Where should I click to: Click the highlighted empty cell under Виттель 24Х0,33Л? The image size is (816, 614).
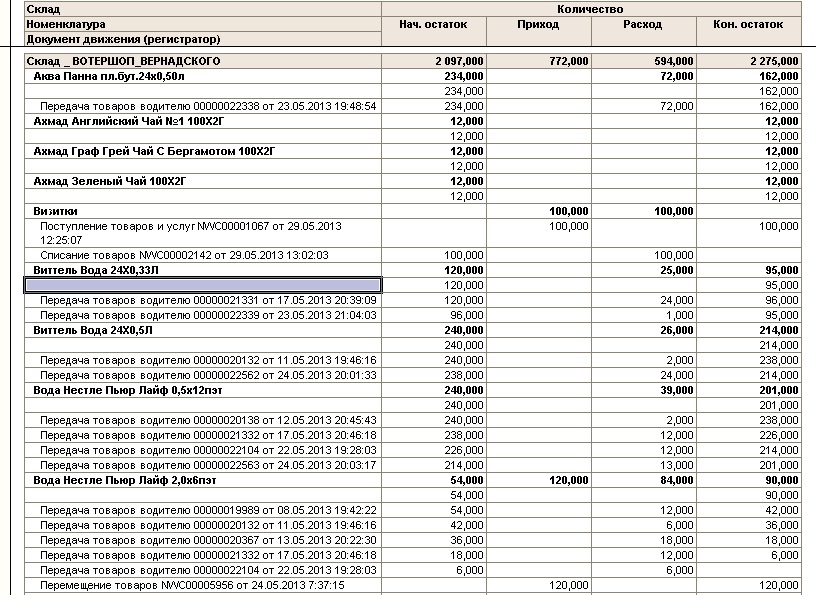[203, 285]
